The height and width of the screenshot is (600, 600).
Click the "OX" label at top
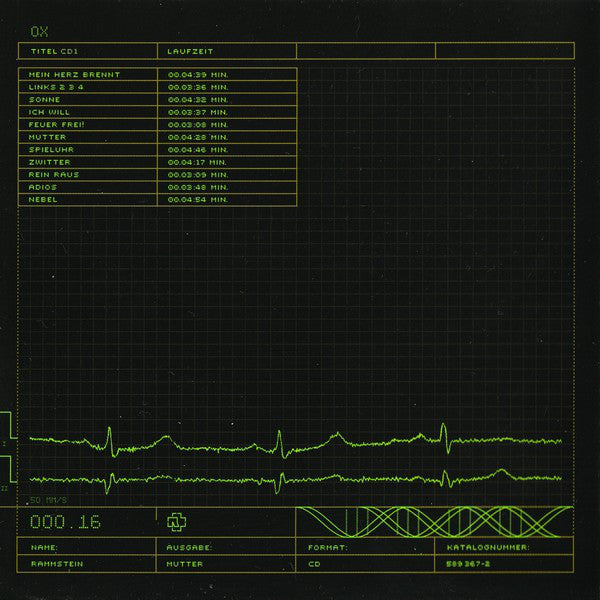(x=39, y=32)
